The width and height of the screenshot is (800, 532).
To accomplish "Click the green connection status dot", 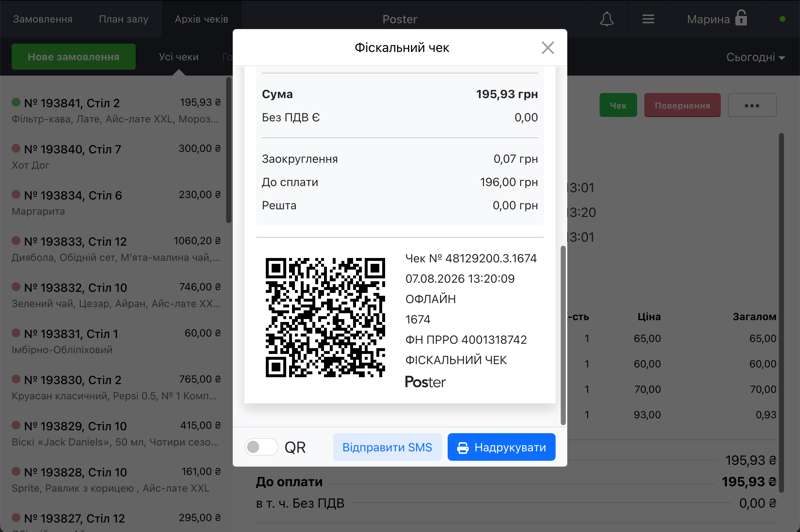I will coord(782,19).
